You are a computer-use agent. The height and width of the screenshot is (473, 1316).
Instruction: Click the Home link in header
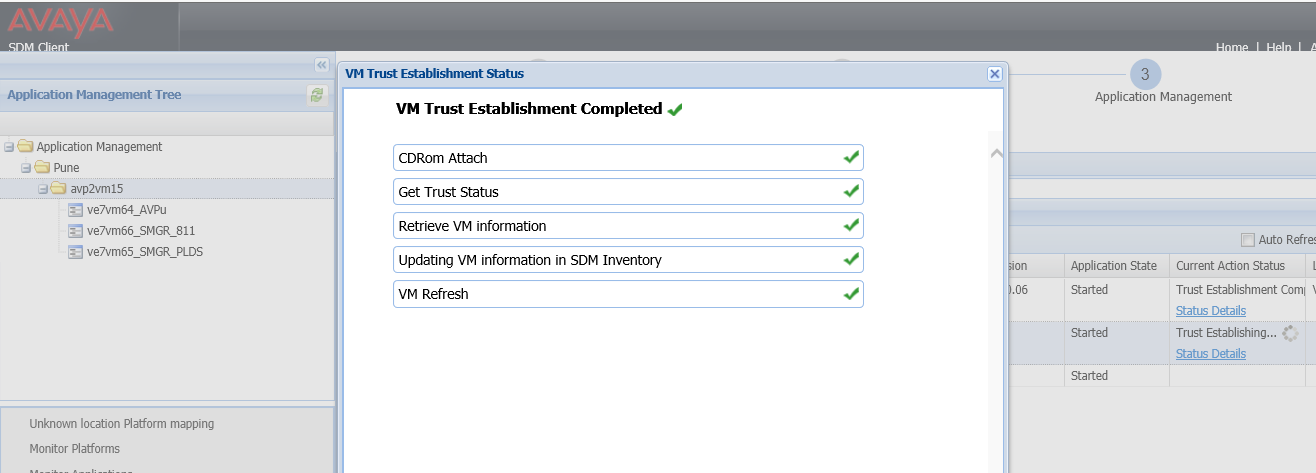1232,47
